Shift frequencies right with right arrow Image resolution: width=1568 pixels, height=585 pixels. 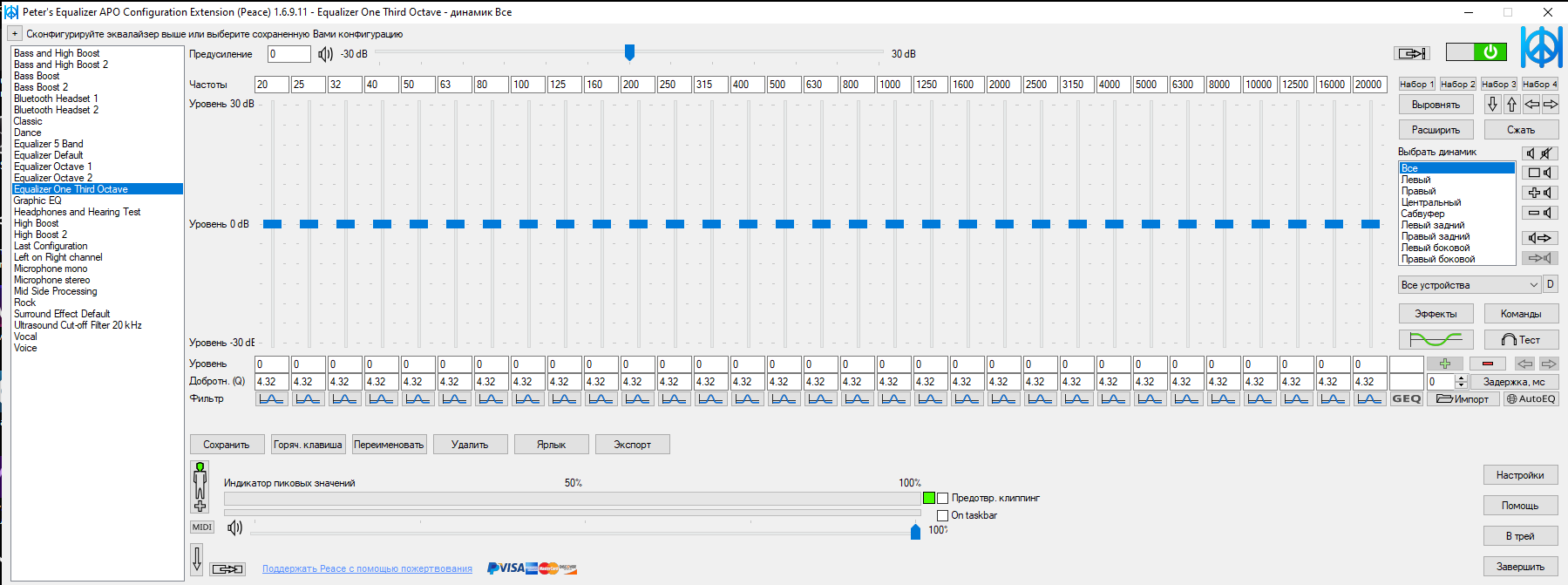tap(1551, 105)
